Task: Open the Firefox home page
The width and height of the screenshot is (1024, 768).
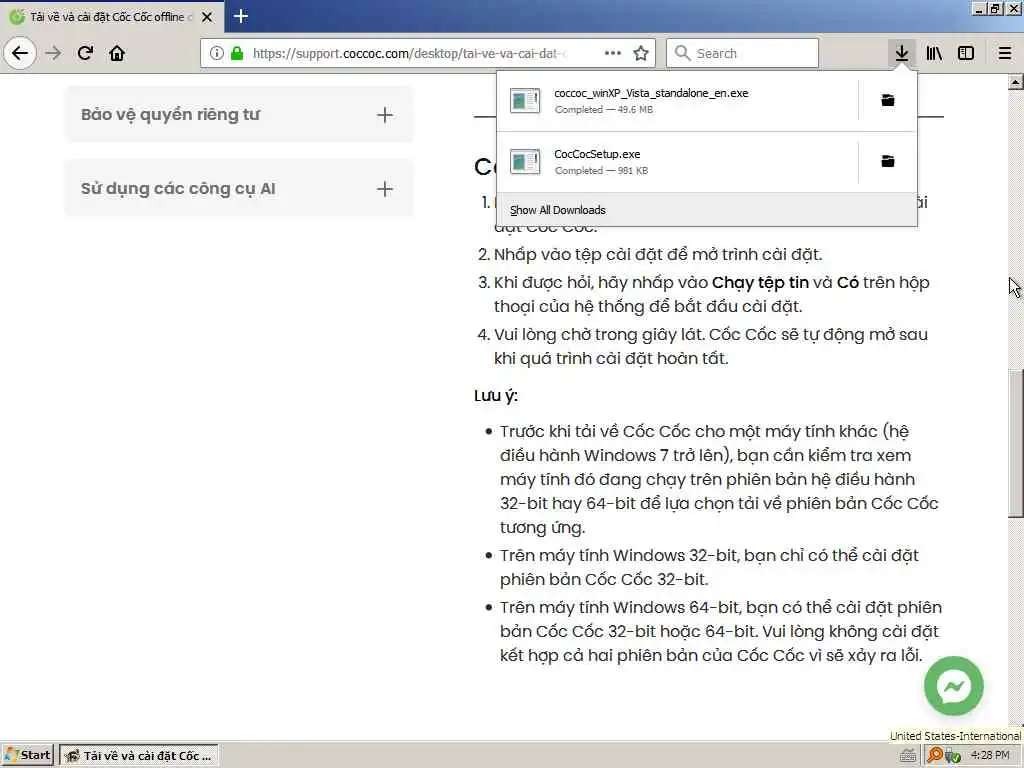Action: 117,53
